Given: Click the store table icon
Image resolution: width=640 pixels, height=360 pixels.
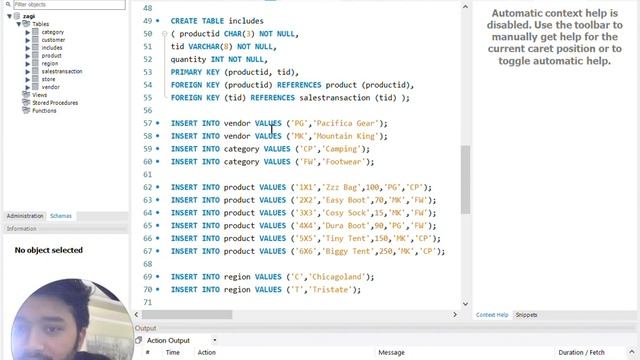Looking at the screenshot, I should tap(36, 79).
